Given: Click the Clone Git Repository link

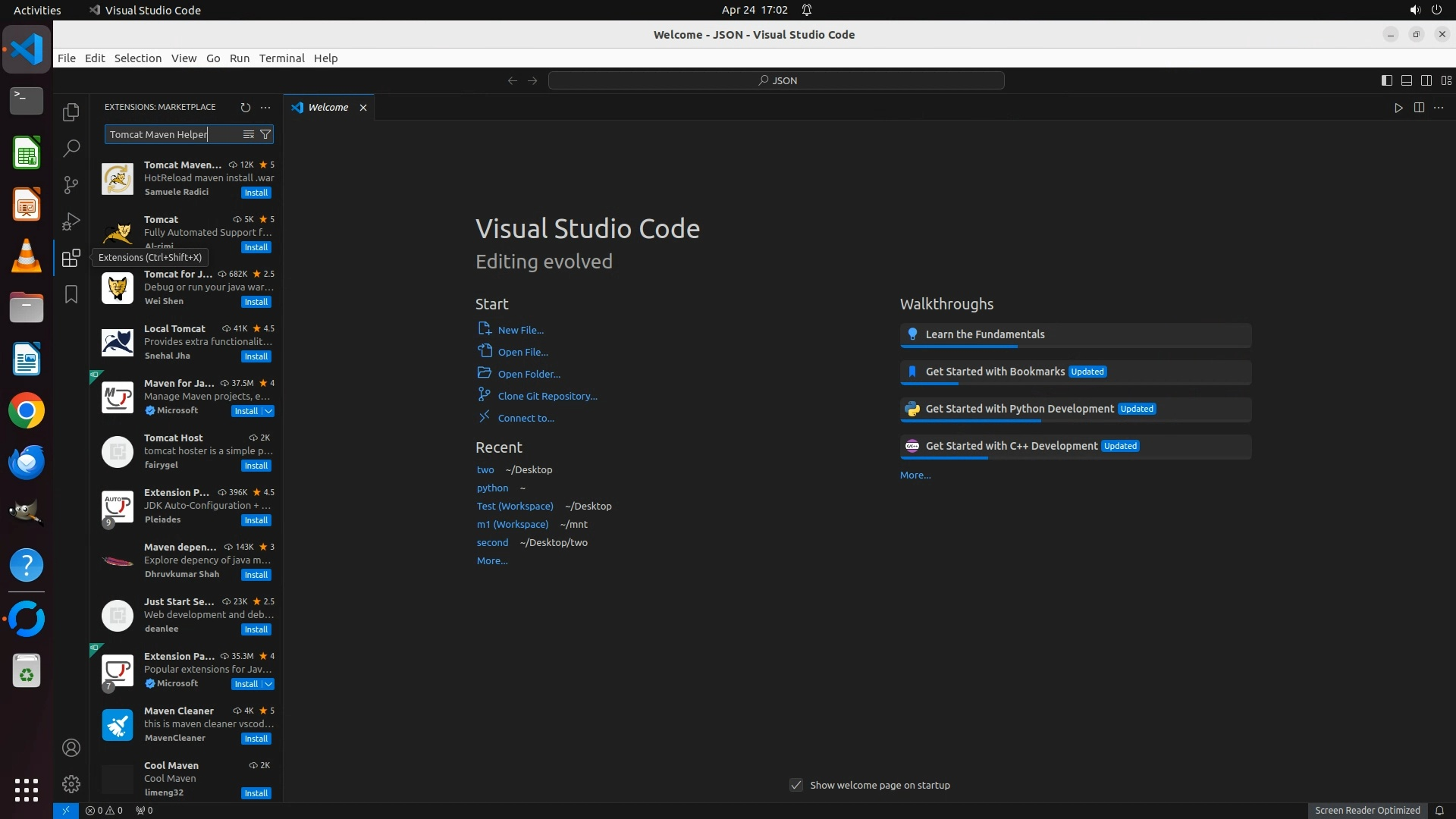Looking at the screenshot, I should (547, 396).
